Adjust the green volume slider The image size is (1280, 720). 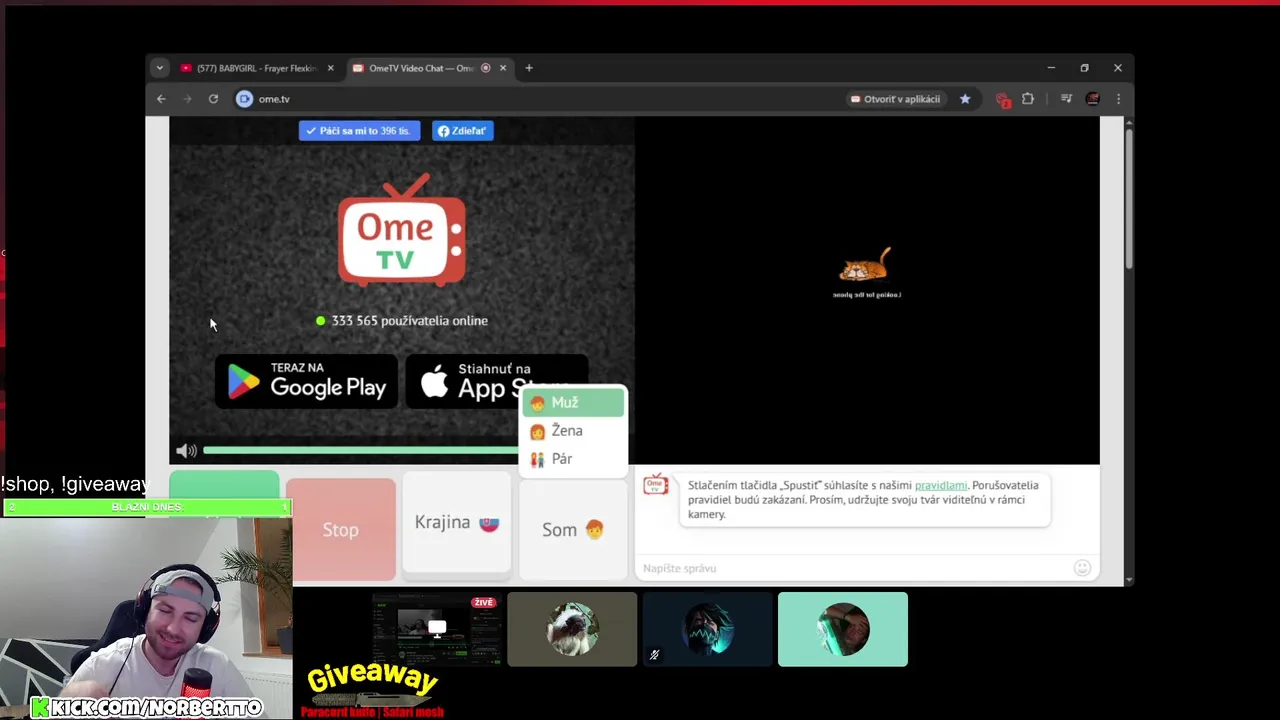[x=360, y=451]
